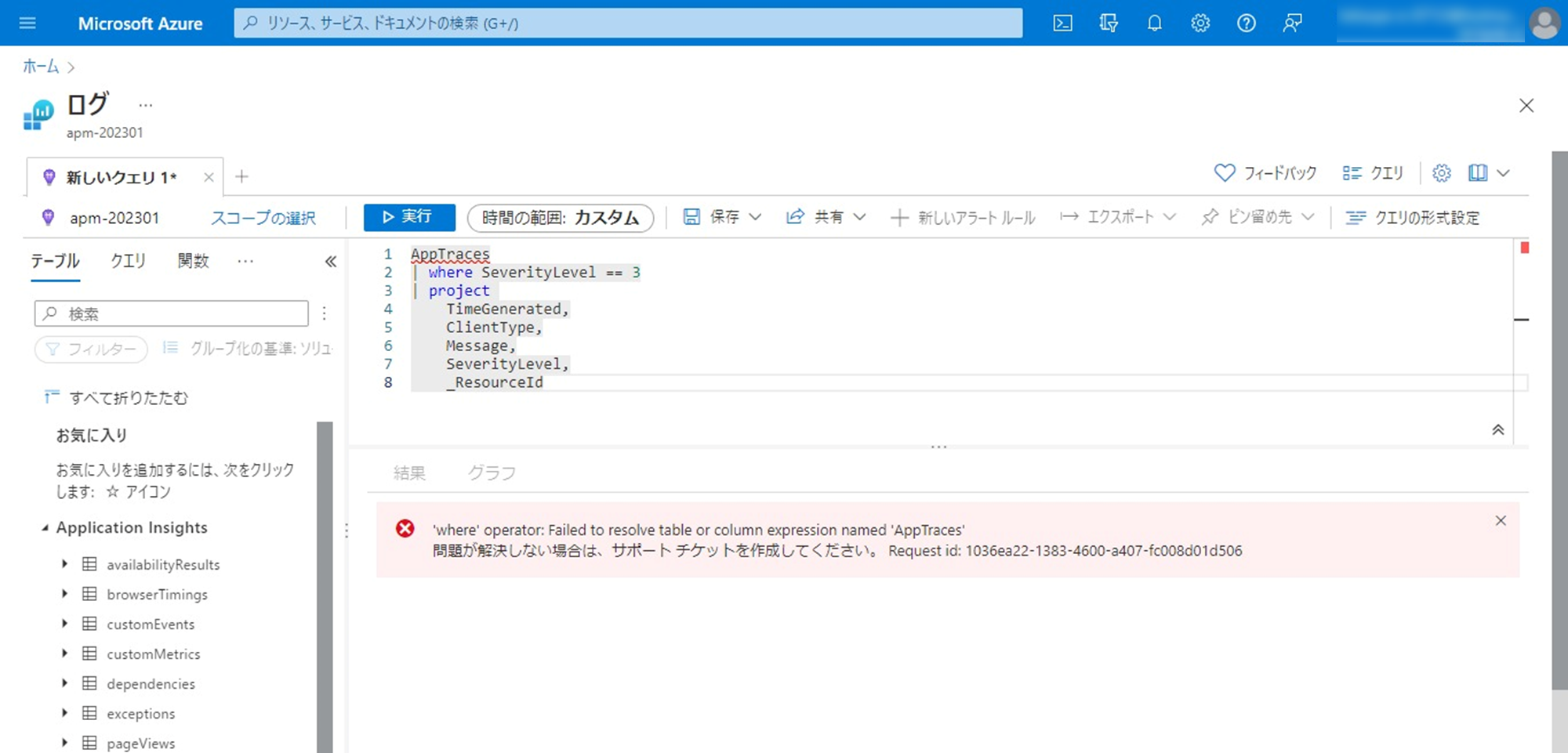Expand the dependencies table
Image resolution: width=1568 pixels, height=753 pixels.
click(64, 682)
